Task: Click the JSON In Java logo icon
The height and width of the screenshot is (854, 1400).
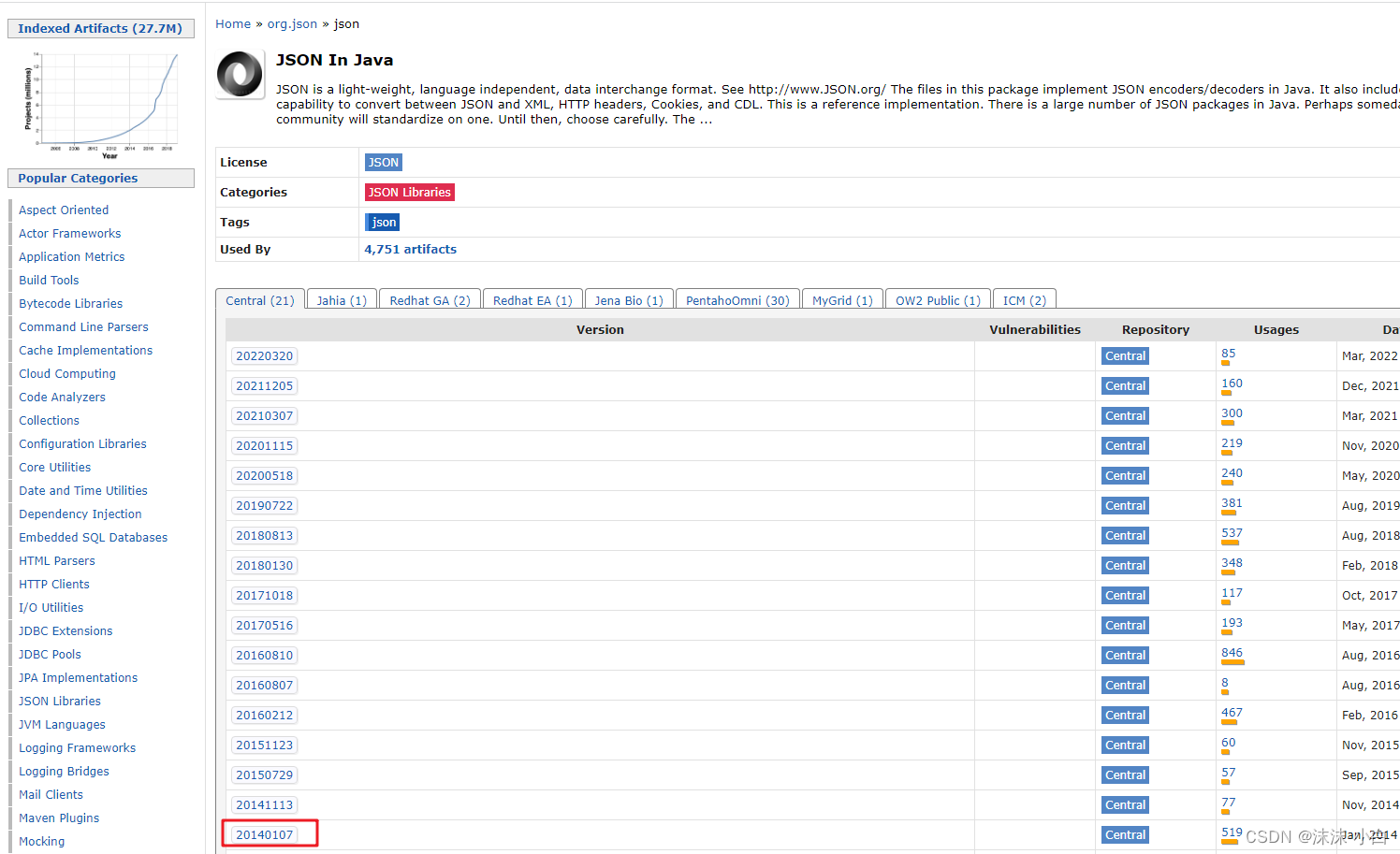Action: 241,74
